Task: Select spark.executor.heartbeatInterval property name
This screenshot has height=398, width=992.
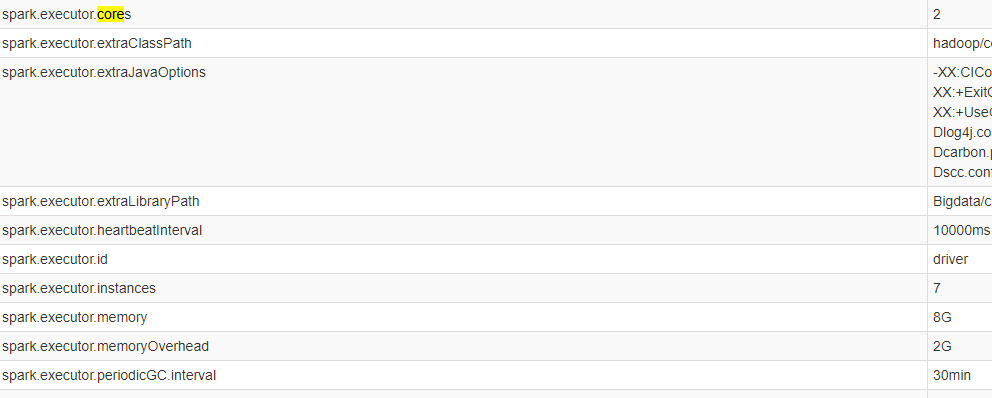Action: pos(102,230)
